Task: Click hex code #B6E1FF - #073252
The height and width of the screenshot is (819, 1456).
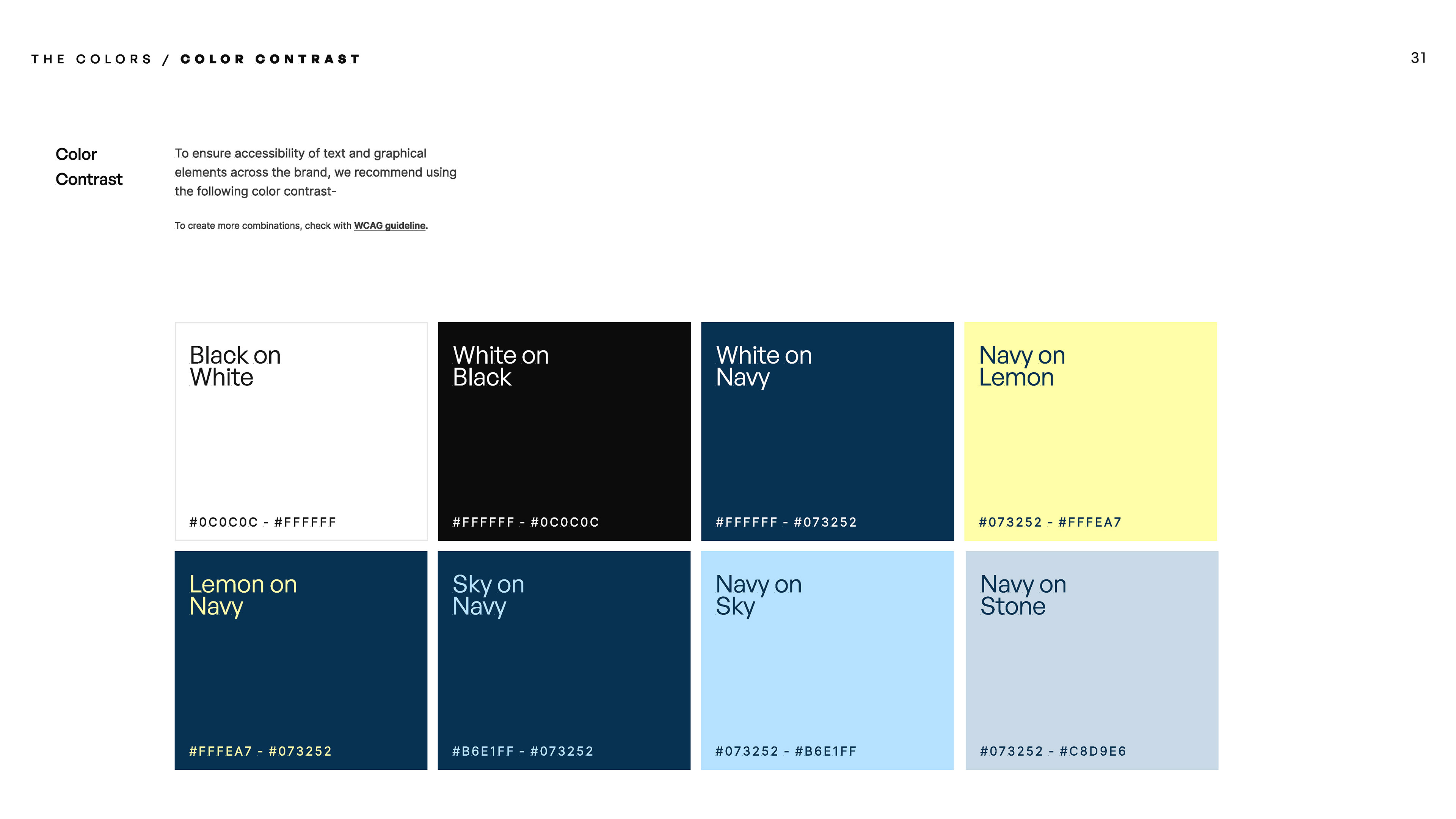Action: click(x=523, y=751)
